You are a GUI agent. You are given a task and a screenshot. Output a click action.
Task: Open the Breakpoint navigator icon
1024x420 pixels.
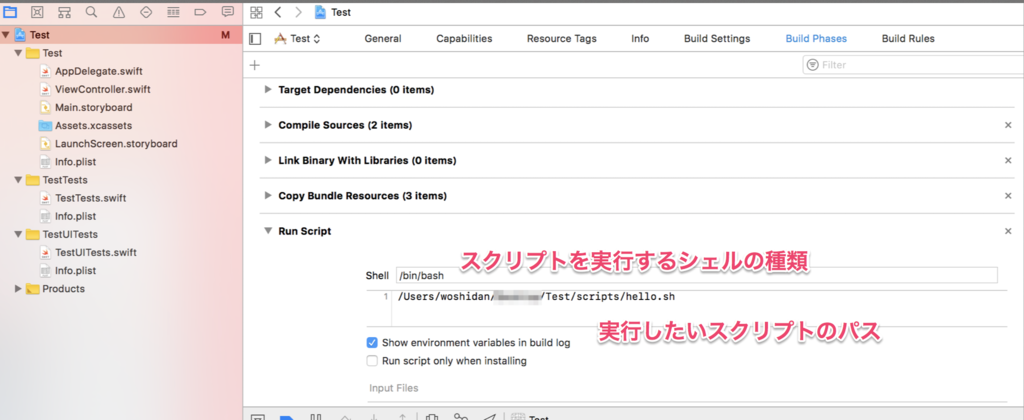(200, 12)
